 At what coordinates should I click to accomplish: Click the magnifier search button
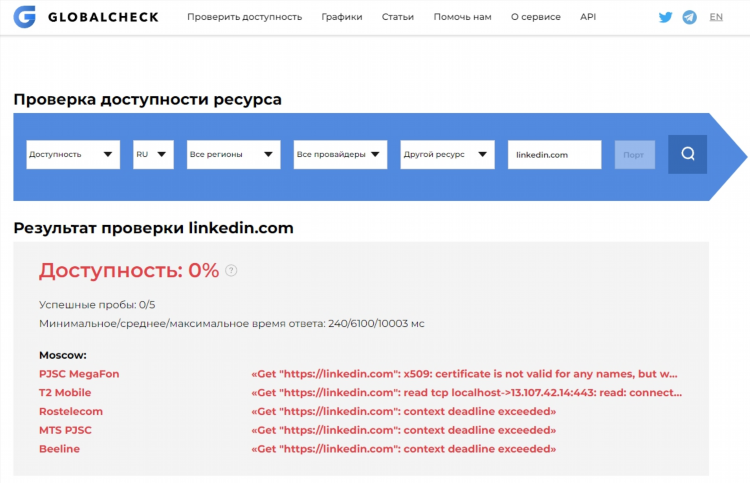pyautogui.click(x=687, y=154)
